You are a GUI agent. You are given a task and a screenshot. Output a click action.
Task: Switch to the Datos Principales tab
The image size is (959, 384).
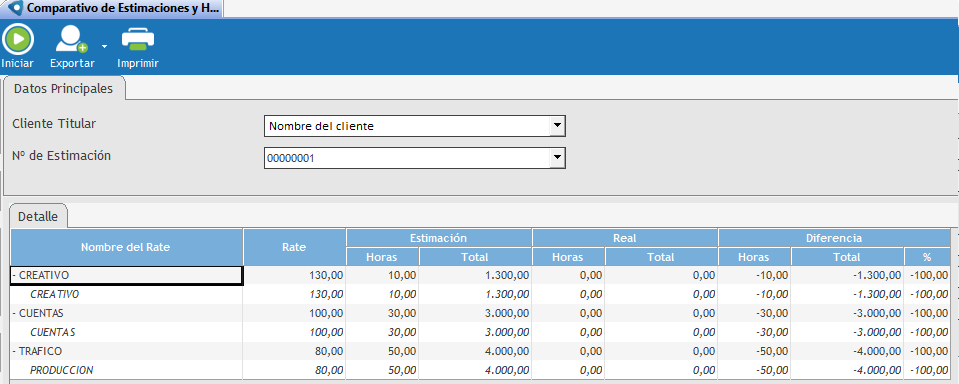(64, 88)
